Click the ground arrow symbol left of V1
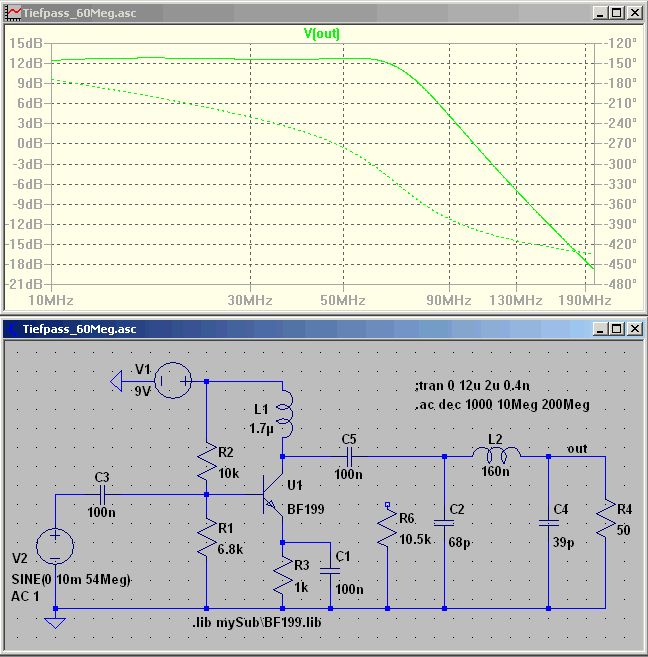The image size is (648, 657). [116, 381]
